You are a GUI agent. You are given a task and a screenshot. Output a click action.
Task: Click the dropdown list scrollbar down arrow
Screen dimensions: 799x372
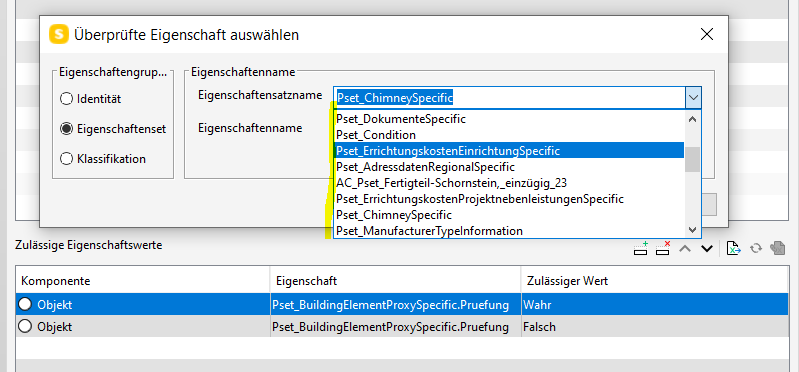tap(692, 230)
